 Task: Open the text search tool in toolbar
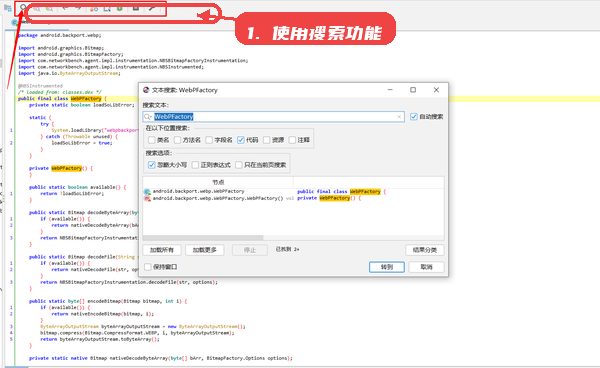(x=23, y=8)
